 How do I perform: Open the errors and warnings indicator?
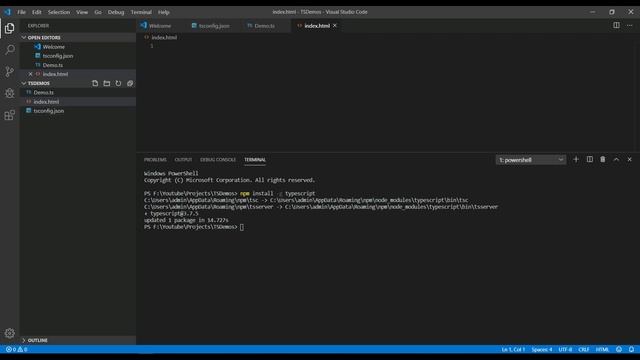(x=16, y=349)
